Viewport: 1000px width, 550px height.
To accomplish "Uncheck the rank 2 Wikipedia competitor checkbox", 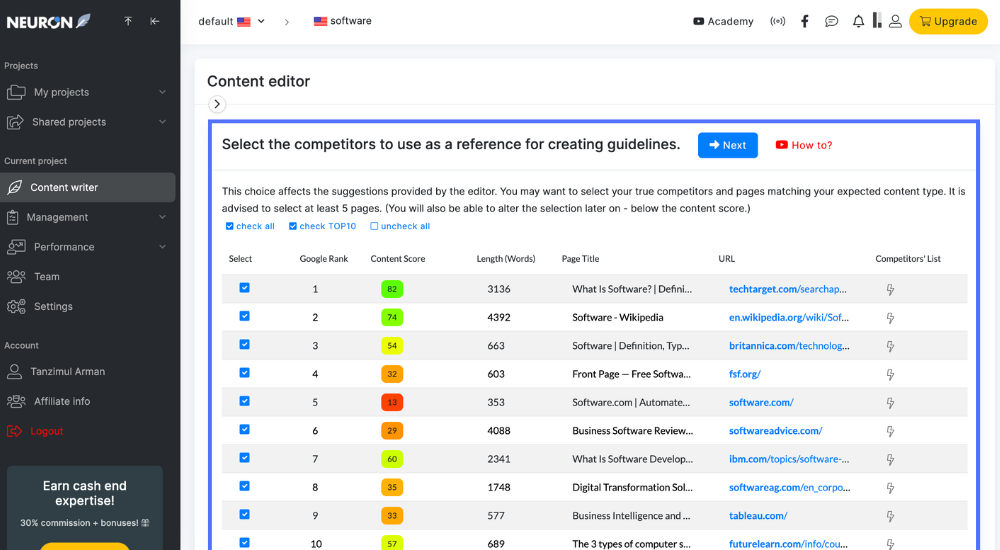I will point(244,316).
